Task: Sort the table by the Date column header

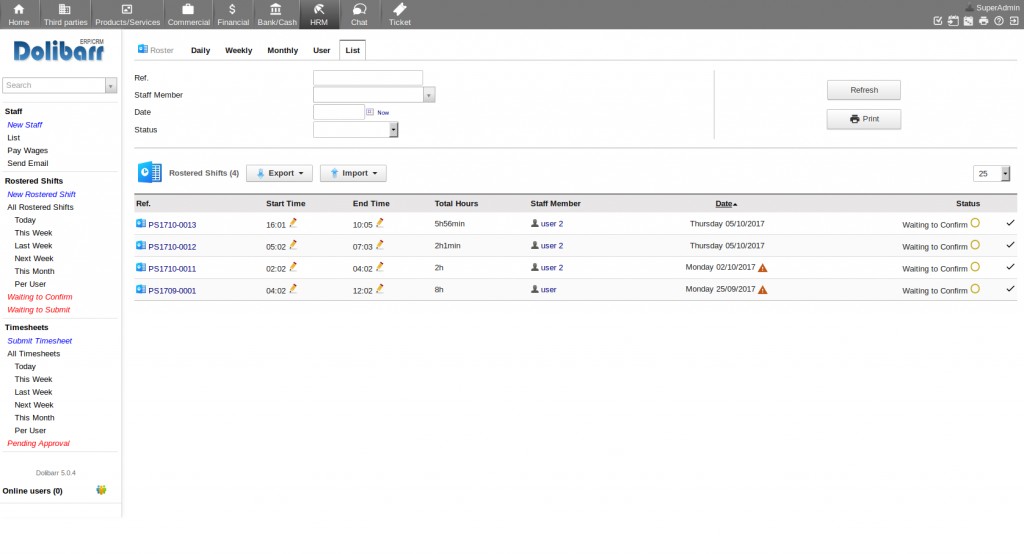Action: (726, 204)
